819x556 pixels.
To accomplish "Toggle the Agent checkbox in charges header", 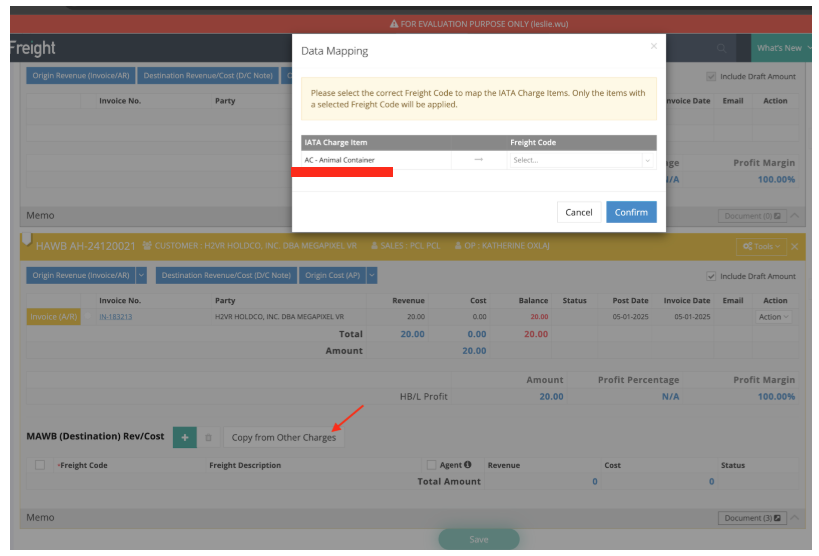I will 431,465.
